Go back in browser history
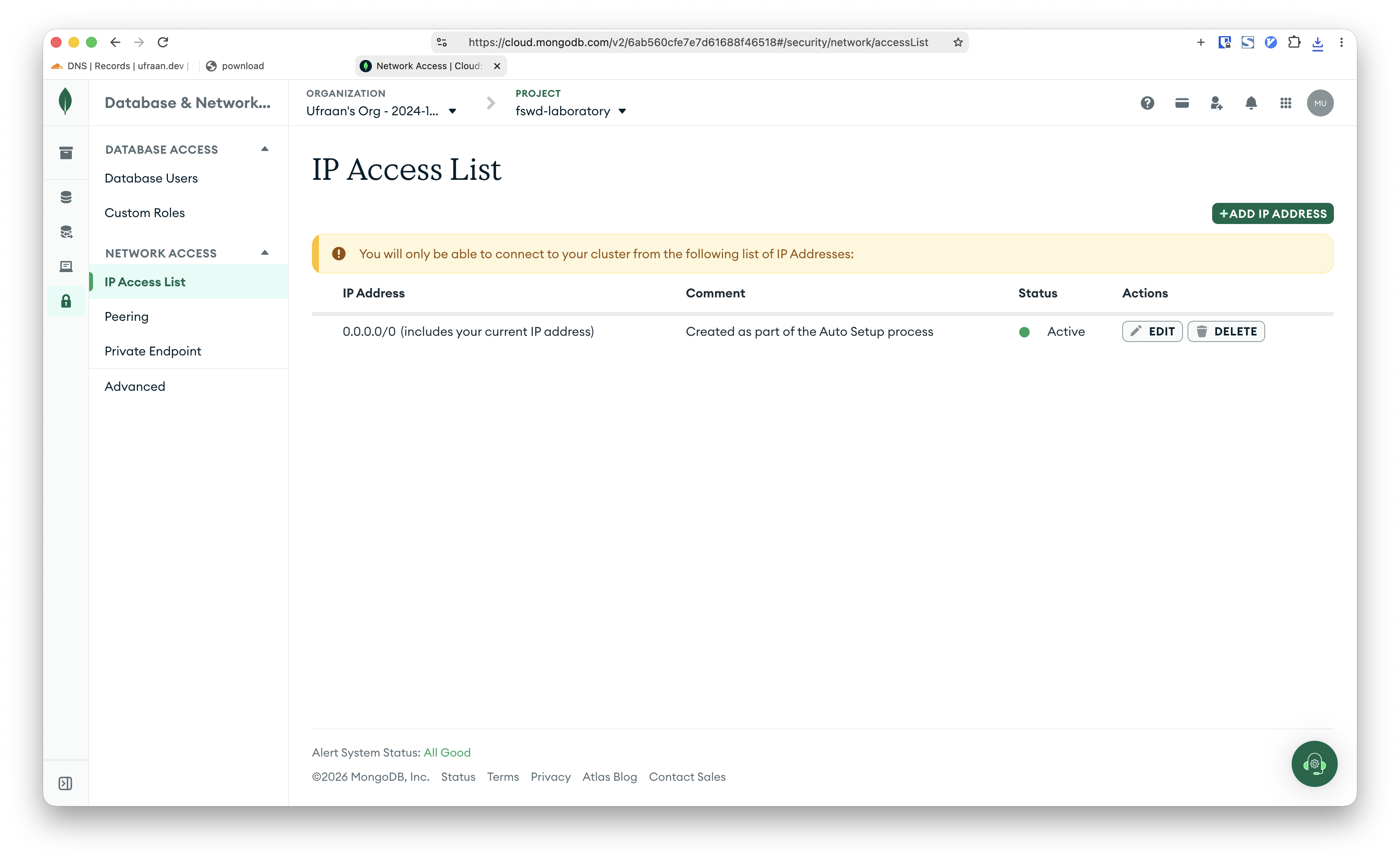This screenshot has width=1400, height=863. (x=115, y=42)
